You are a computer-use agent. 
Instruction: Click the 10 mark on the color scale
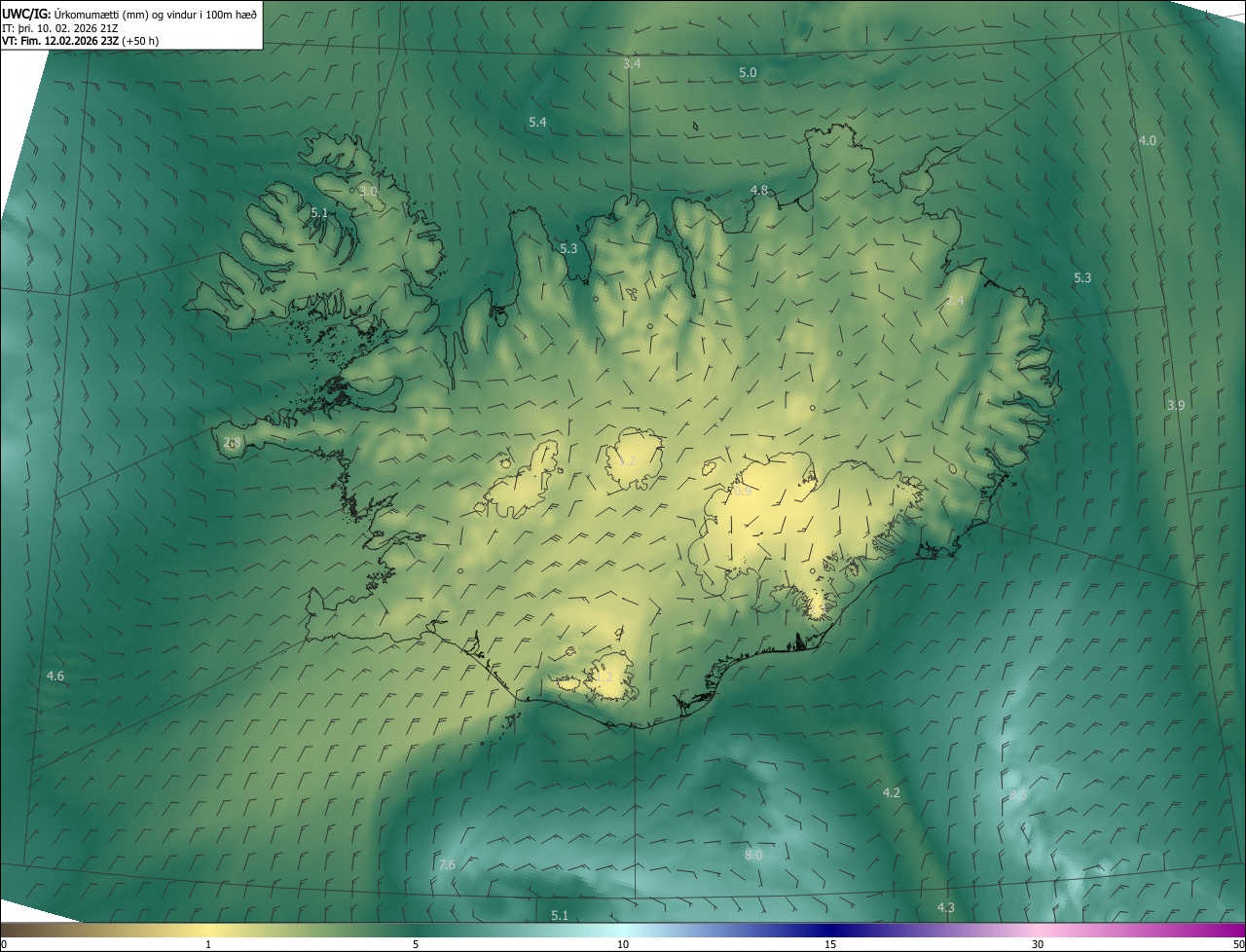pyautogui.click(x=623, y=944)
